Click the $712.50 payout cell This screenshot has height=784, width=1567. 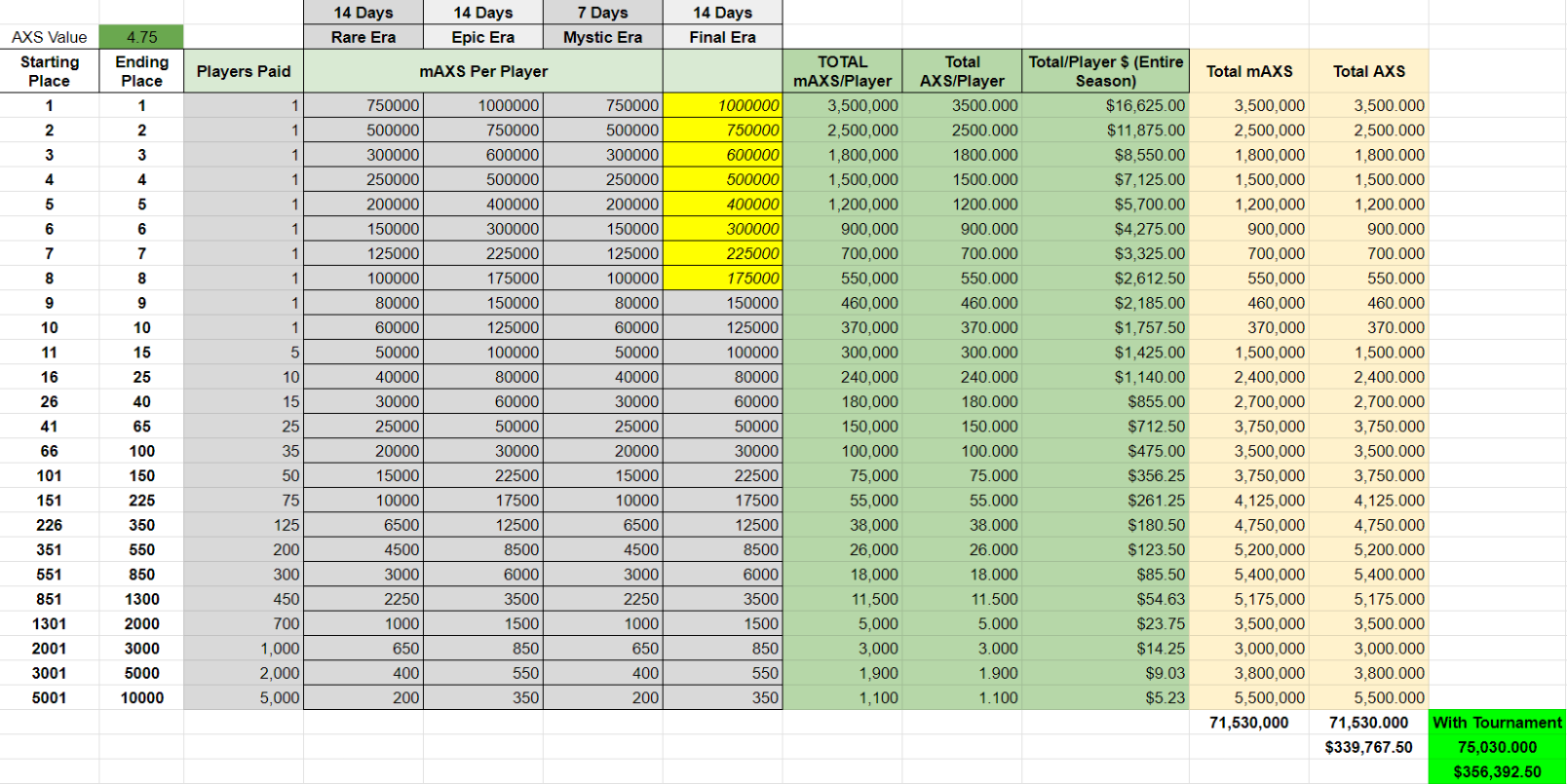coord(1106,427)
